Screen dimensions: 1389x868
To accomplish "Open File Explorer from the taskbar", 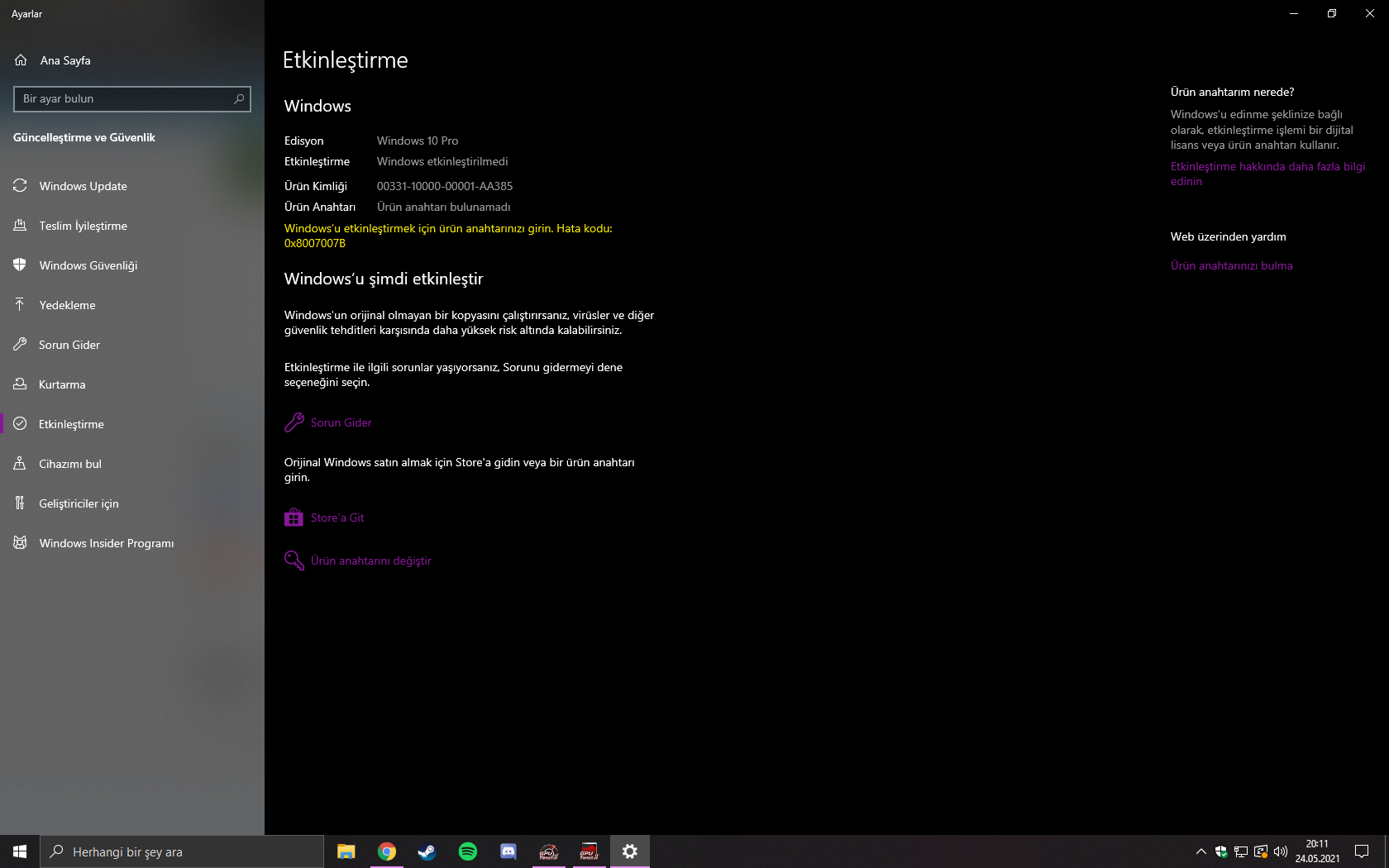I will [346, 851].
